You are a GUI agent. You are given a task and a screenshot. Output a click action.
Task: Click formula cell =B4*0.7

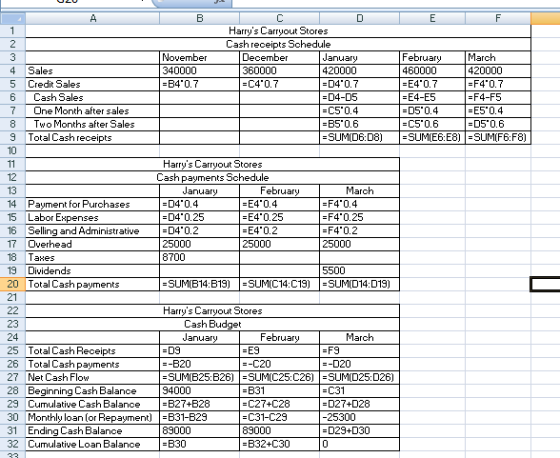coord(199,84)
